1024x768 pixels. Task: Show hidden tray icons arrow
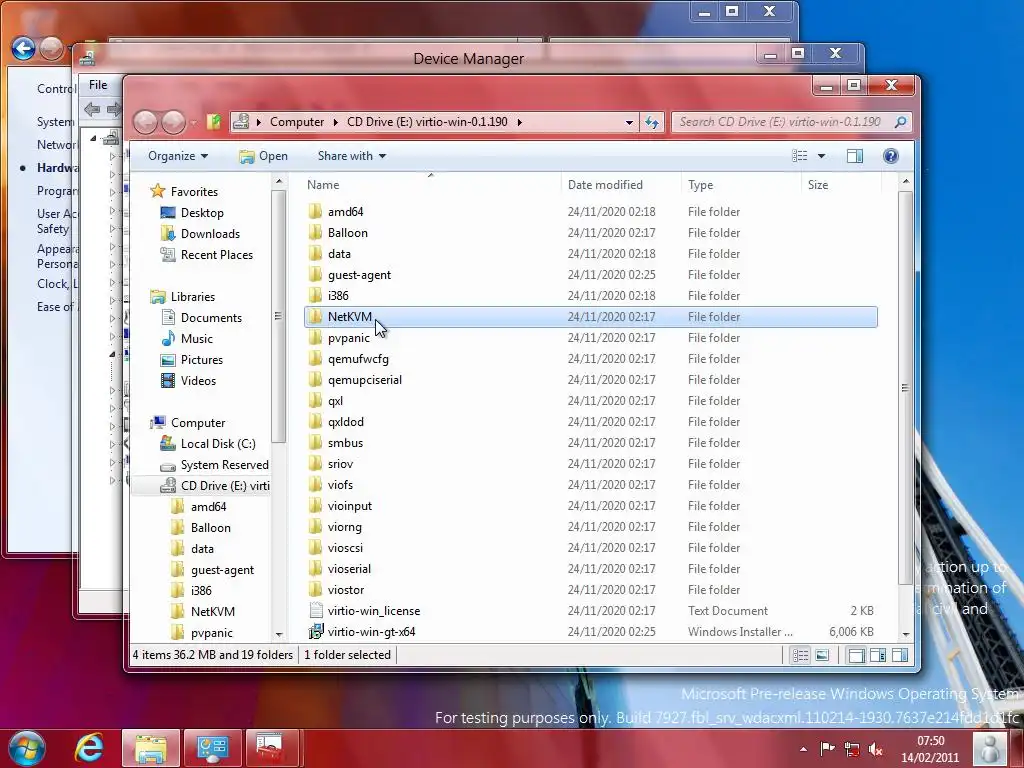click(803, 749)
